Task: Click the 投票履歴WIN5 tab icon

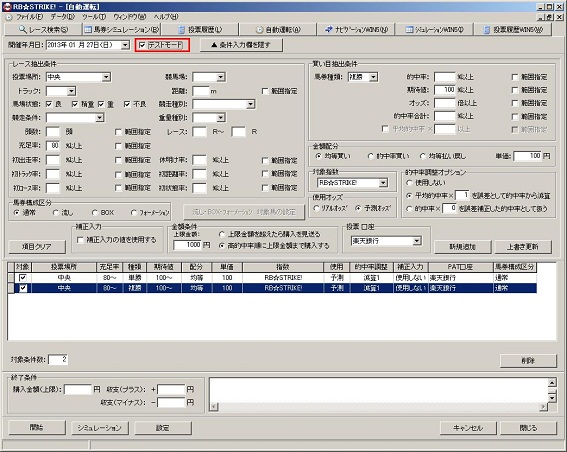Action: pos(487,30)
